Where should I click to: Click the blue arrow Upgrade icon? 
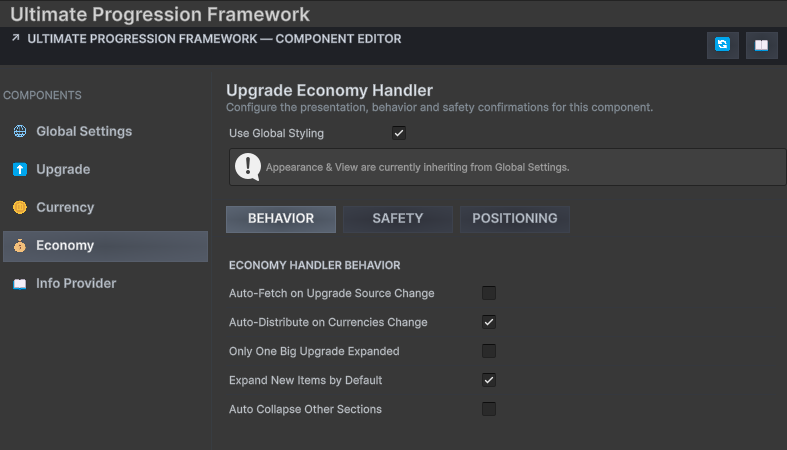(x=20, y=170)
